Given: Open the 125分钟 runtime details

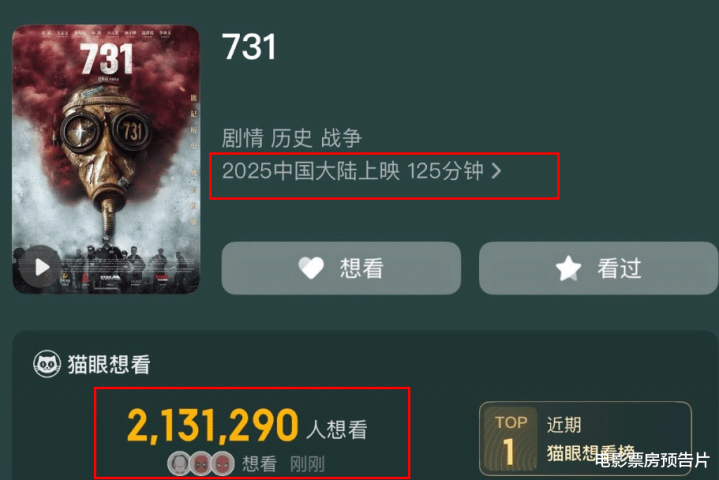Looking at the screenshot, I should click(x=445, y=171).
